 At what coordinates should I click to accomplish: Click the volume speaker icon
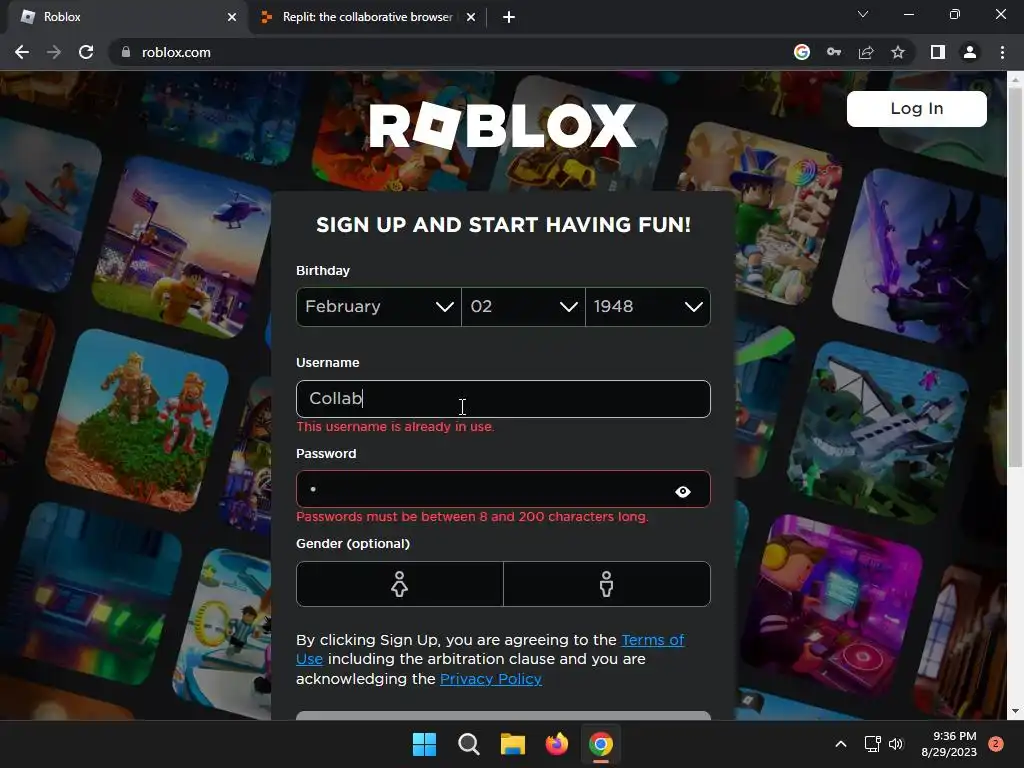tap(896, 744)
